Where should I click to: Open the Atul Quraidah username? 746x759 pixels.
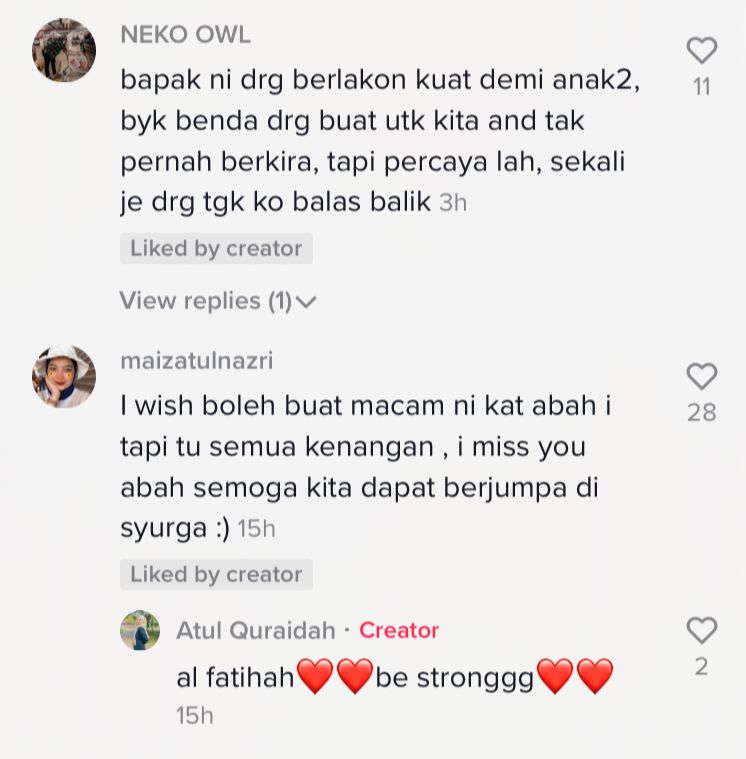point(256,630)
